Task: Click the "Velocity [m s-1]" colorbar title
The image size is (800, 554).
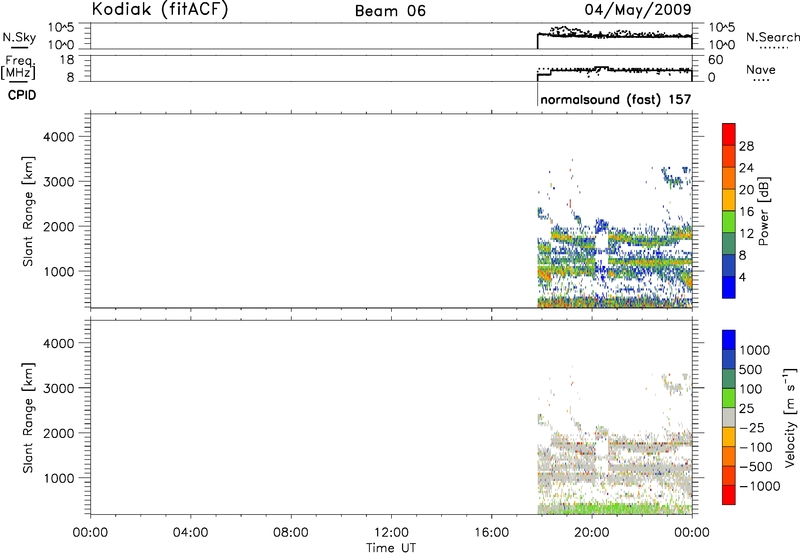Action: [x=790, y=417]
